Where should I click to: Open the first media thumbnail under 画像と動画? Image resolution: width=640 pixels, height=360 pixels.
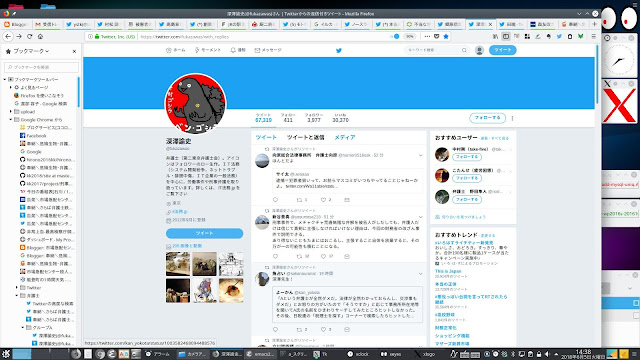click(178, 264)
